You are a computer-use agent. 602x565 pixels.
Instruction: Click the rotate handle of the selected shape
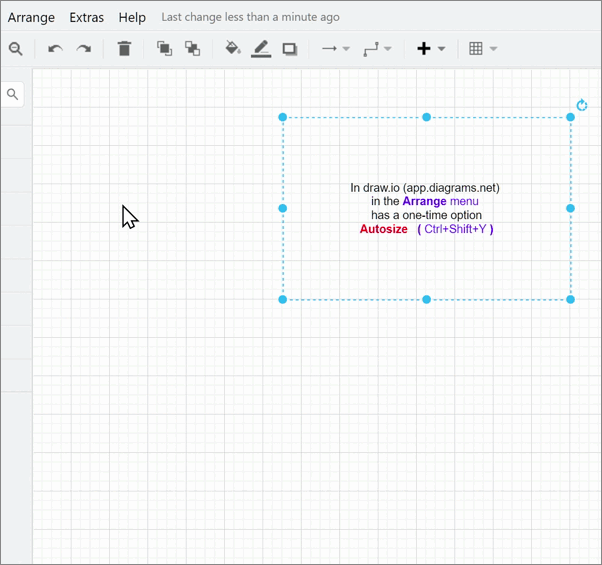(582, 105)
